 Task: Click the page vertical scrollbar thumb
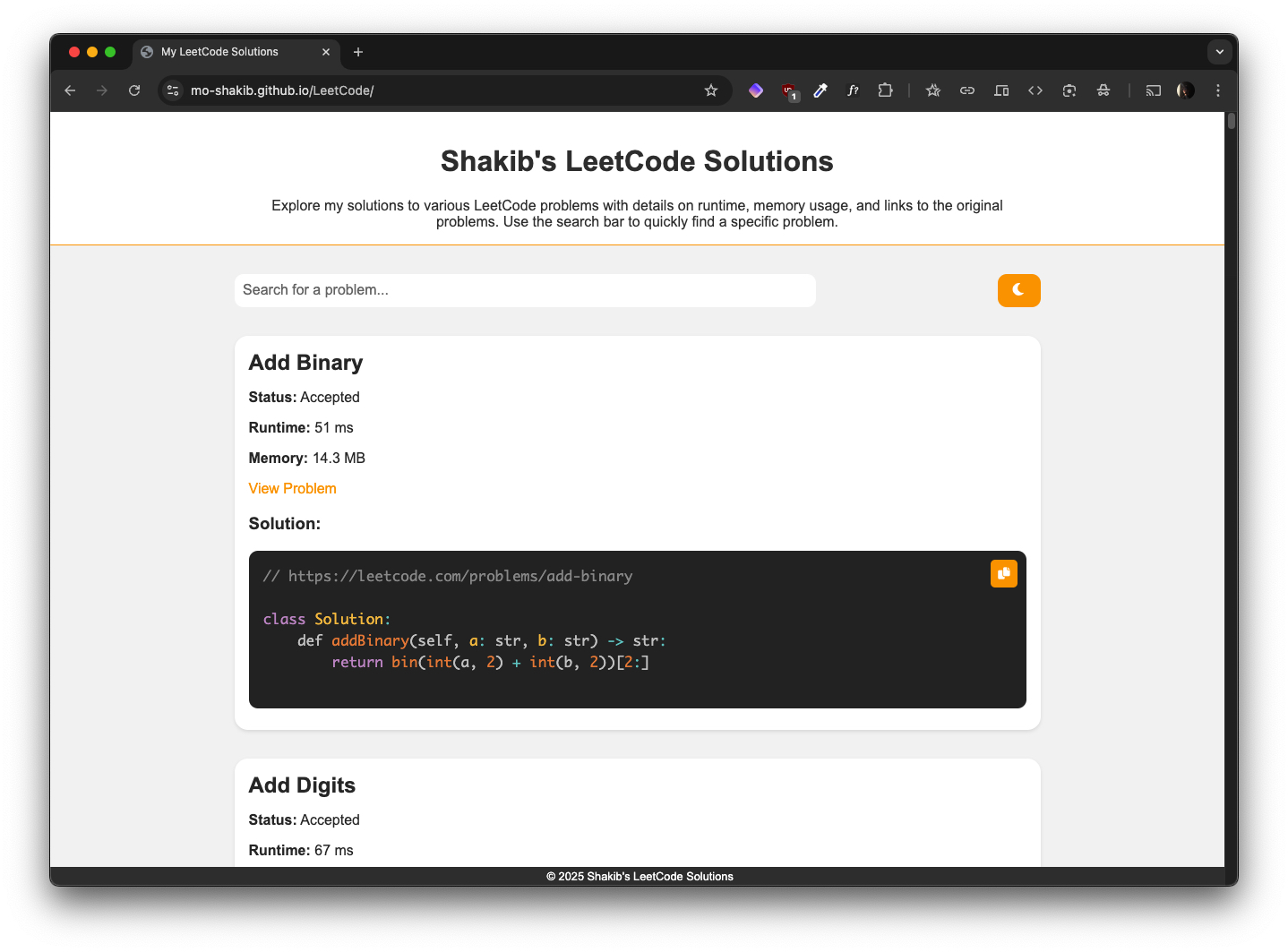click(x=1232, y=121)
